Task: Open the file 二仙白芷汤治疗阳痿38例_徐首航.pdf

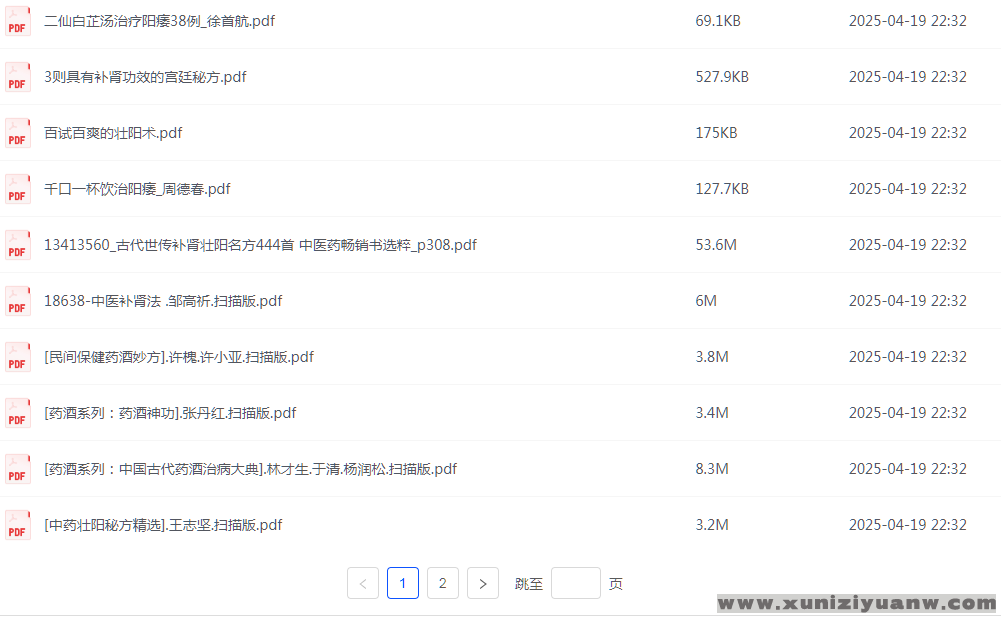Action: point(159,21)
